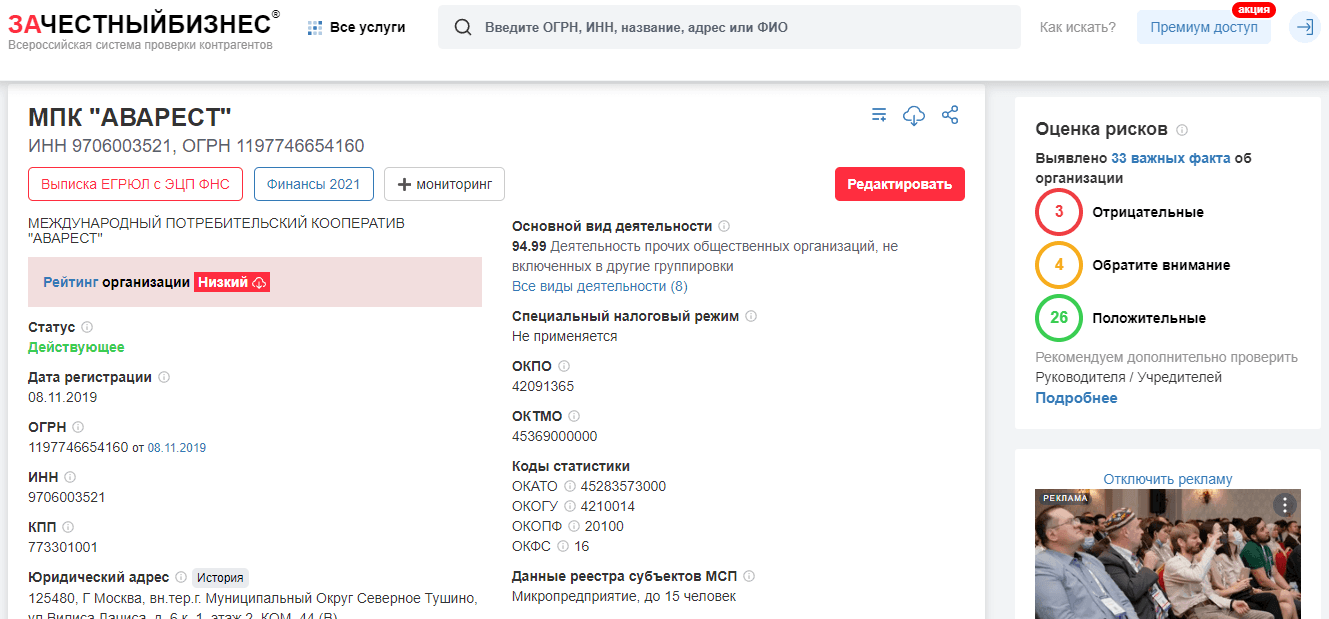Open the ad options three-dot menu
The image size is (1329, 619).
tap(1284, 505)
